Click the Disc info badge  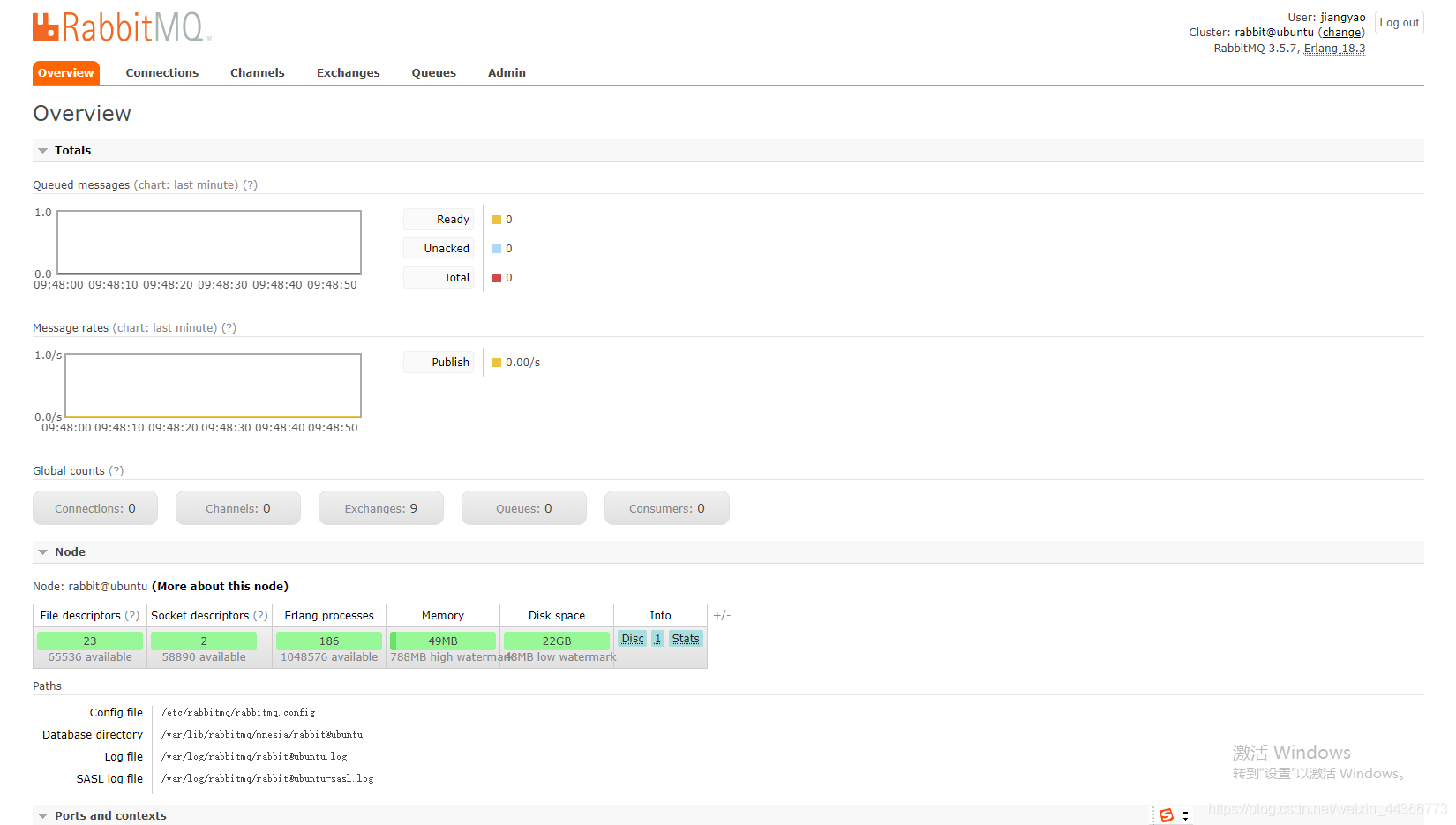[633, 639]
